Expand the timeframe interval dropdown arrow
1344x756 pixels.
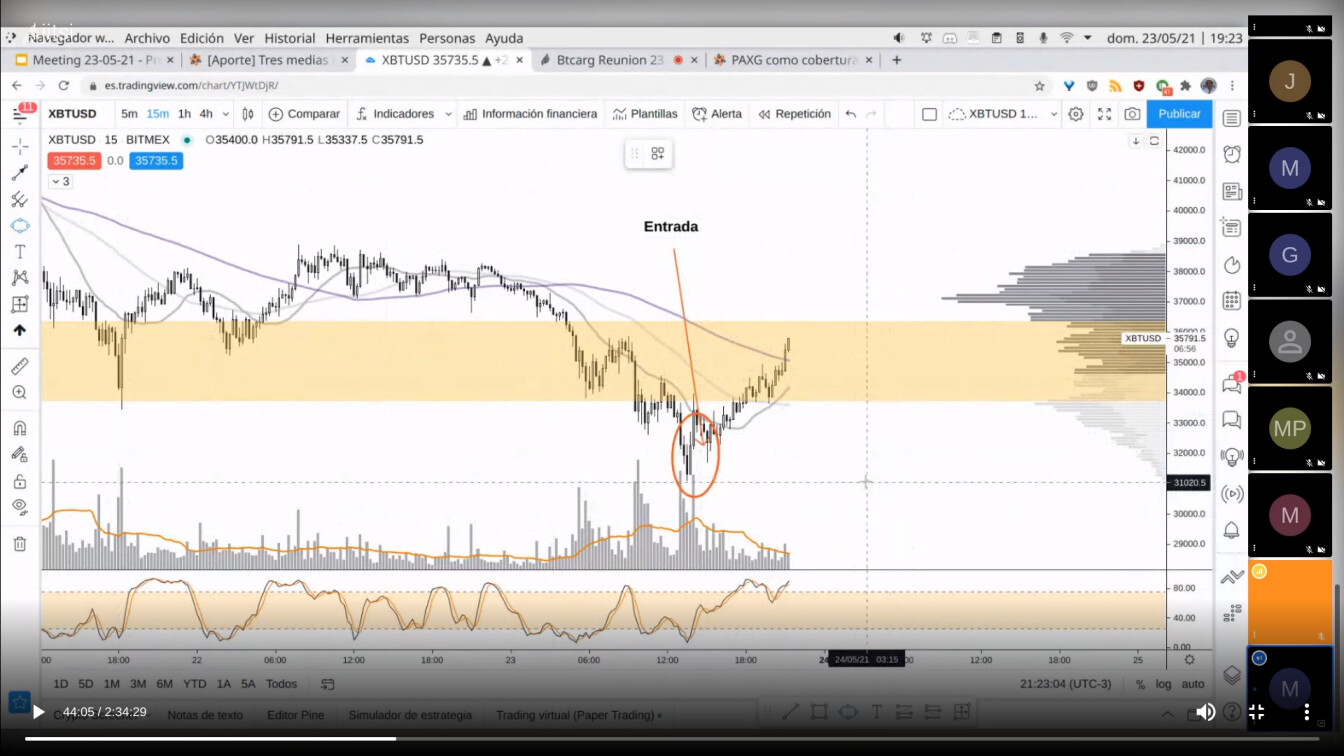pos(226,114)
